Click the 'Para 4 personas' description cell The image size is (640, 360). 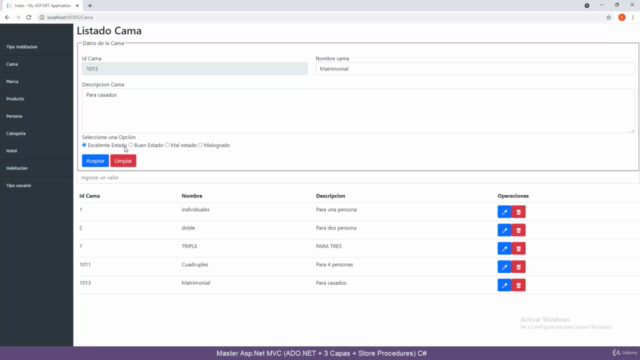pos(334,264)
